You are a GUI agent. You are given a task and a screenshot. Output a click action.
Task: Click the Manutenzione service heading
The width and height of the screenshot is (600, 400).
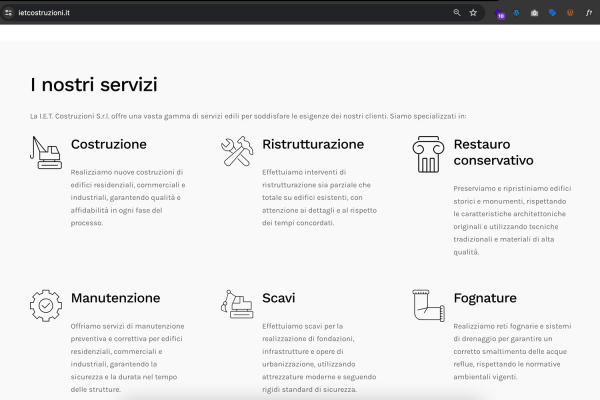tap(115, 298)
